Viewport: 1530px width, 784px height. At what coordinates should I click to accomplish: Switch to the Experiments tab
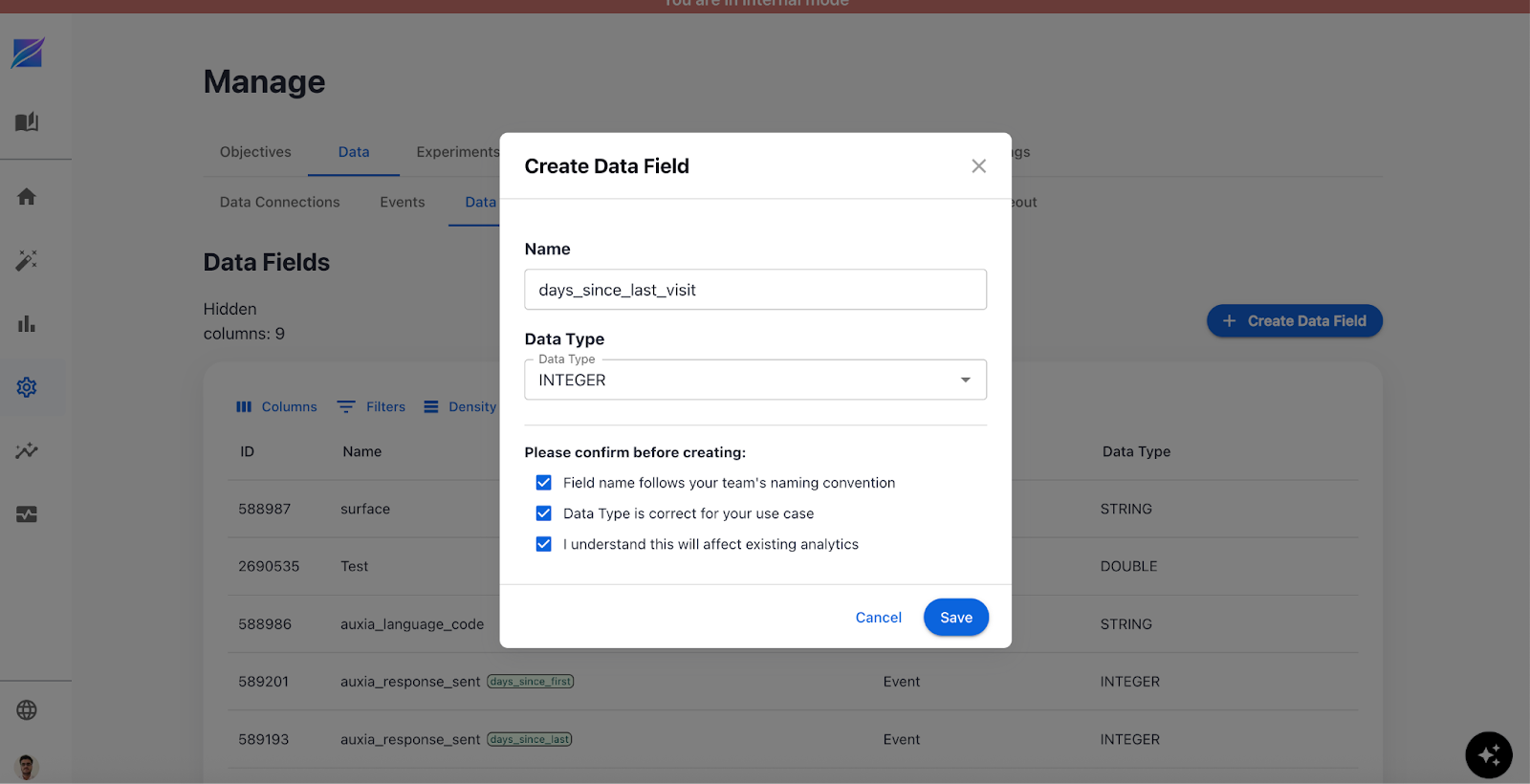(458, 152)
